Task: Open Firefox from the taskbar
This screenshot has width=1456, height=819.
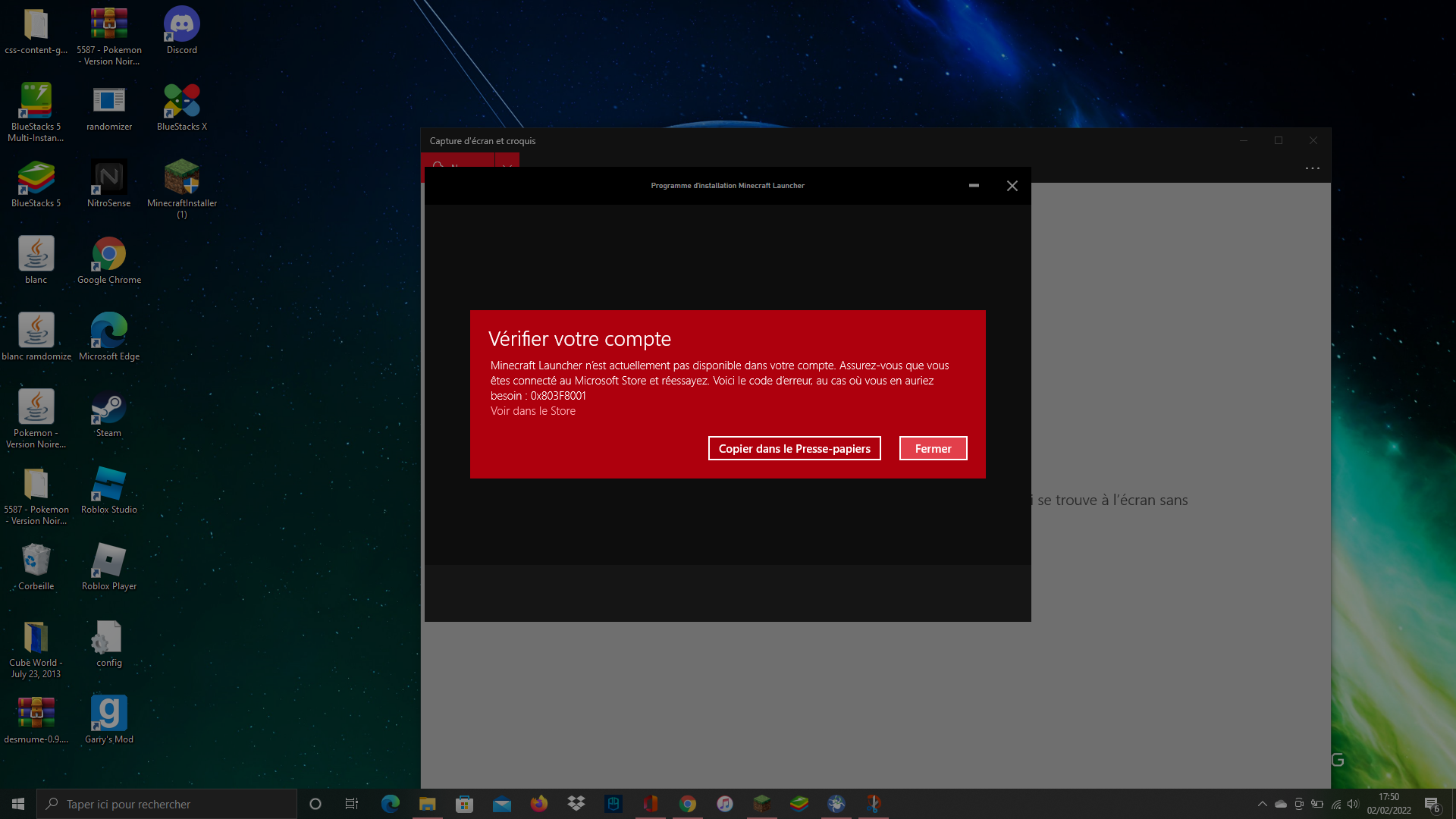Action: point(539,804)
